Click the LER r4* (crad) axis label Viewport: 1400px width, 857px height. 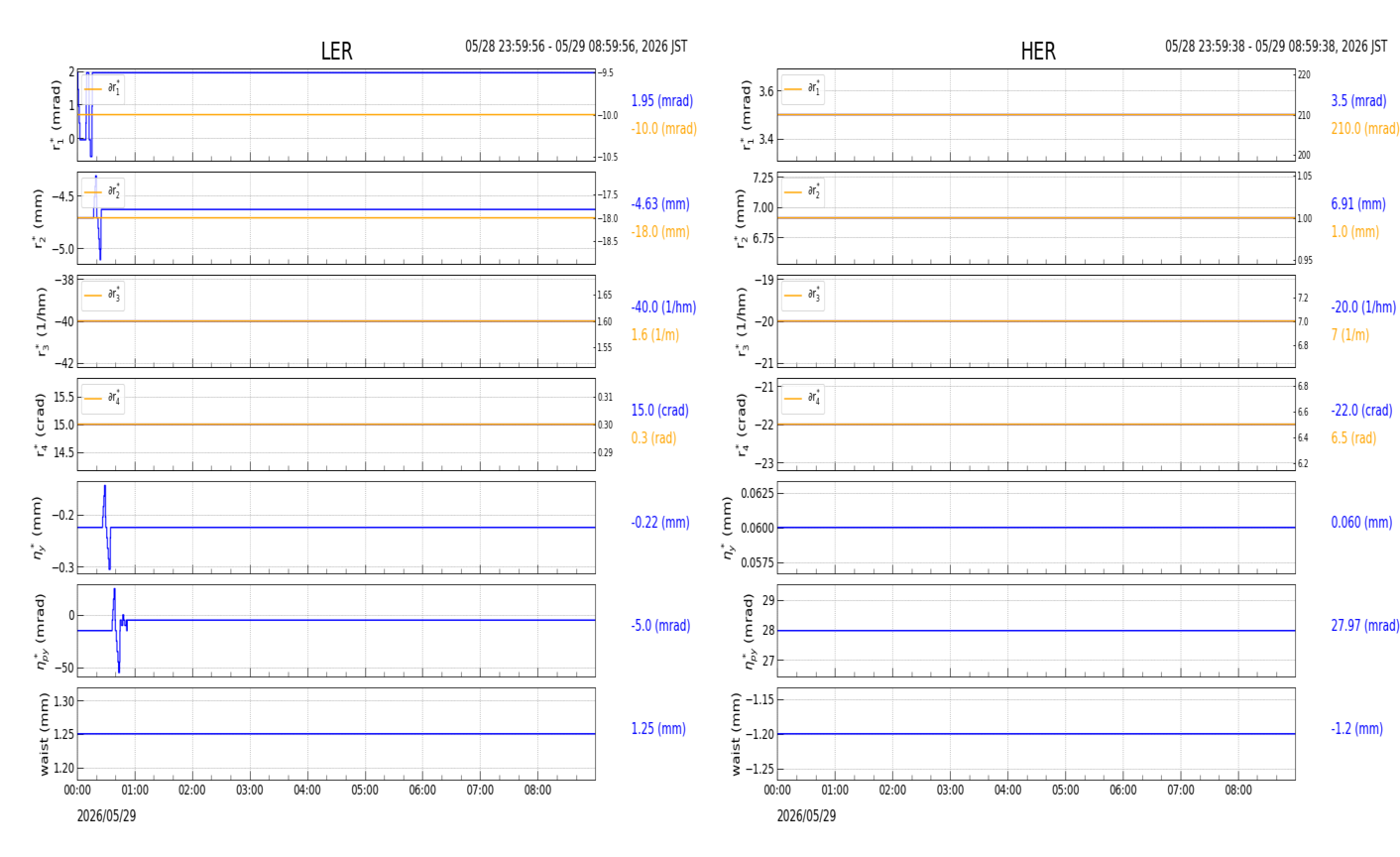pyautogui.click(x=41, y=425)
